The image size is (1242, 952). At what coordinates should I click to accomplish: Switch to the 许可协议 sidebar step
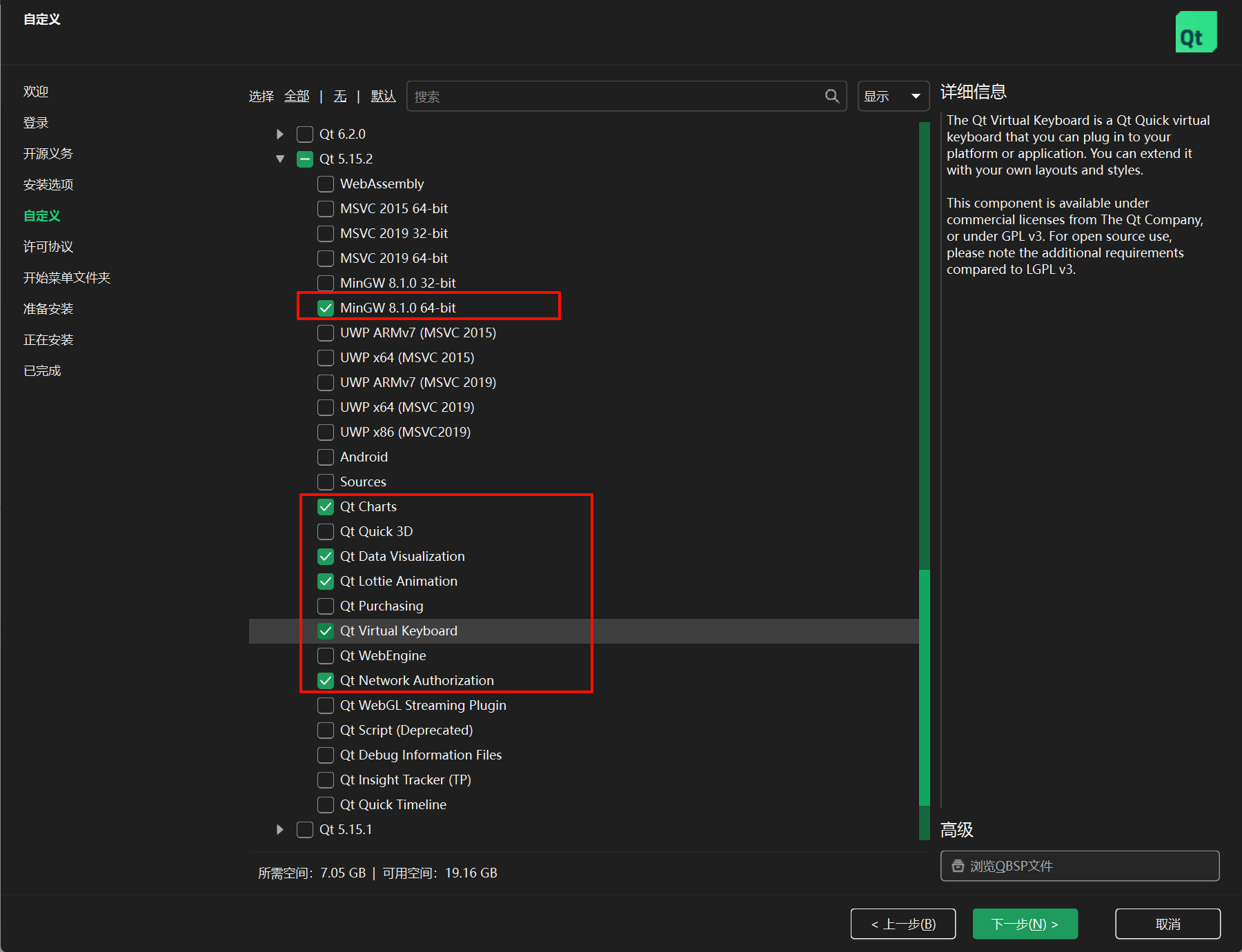(47, 246)
